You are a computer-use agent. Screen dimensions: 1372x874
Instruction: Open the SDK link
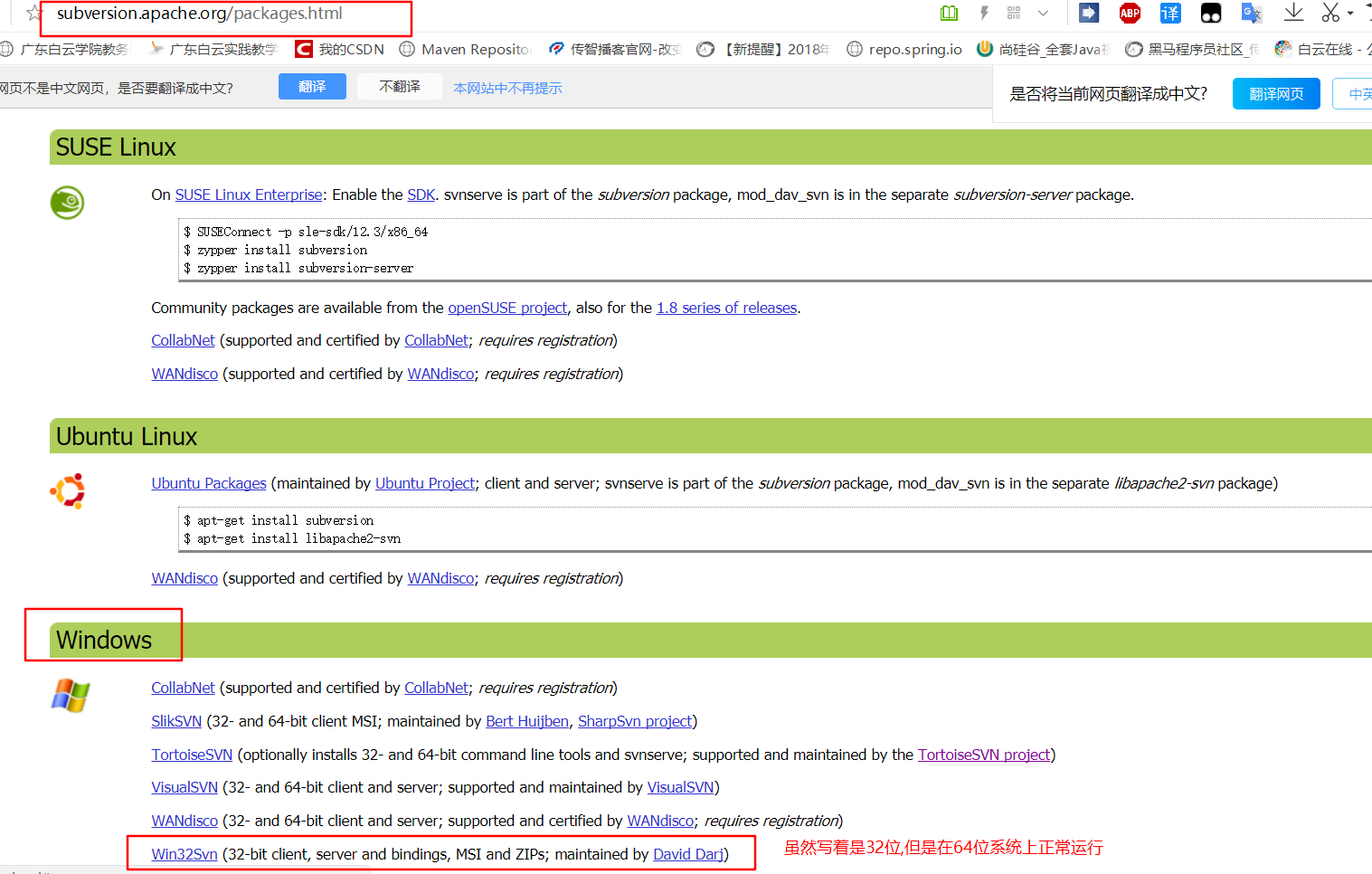421,195
